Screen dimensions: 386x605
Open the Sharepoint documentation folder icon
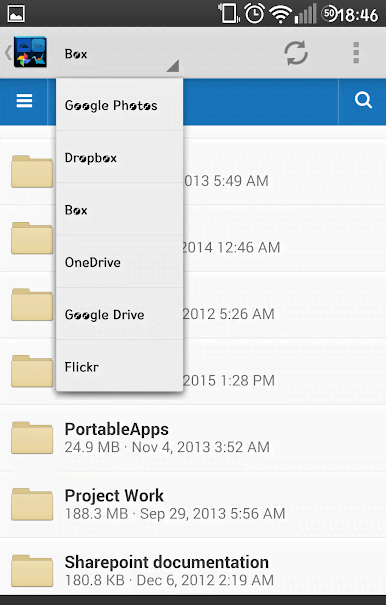[x=32, y=571]
